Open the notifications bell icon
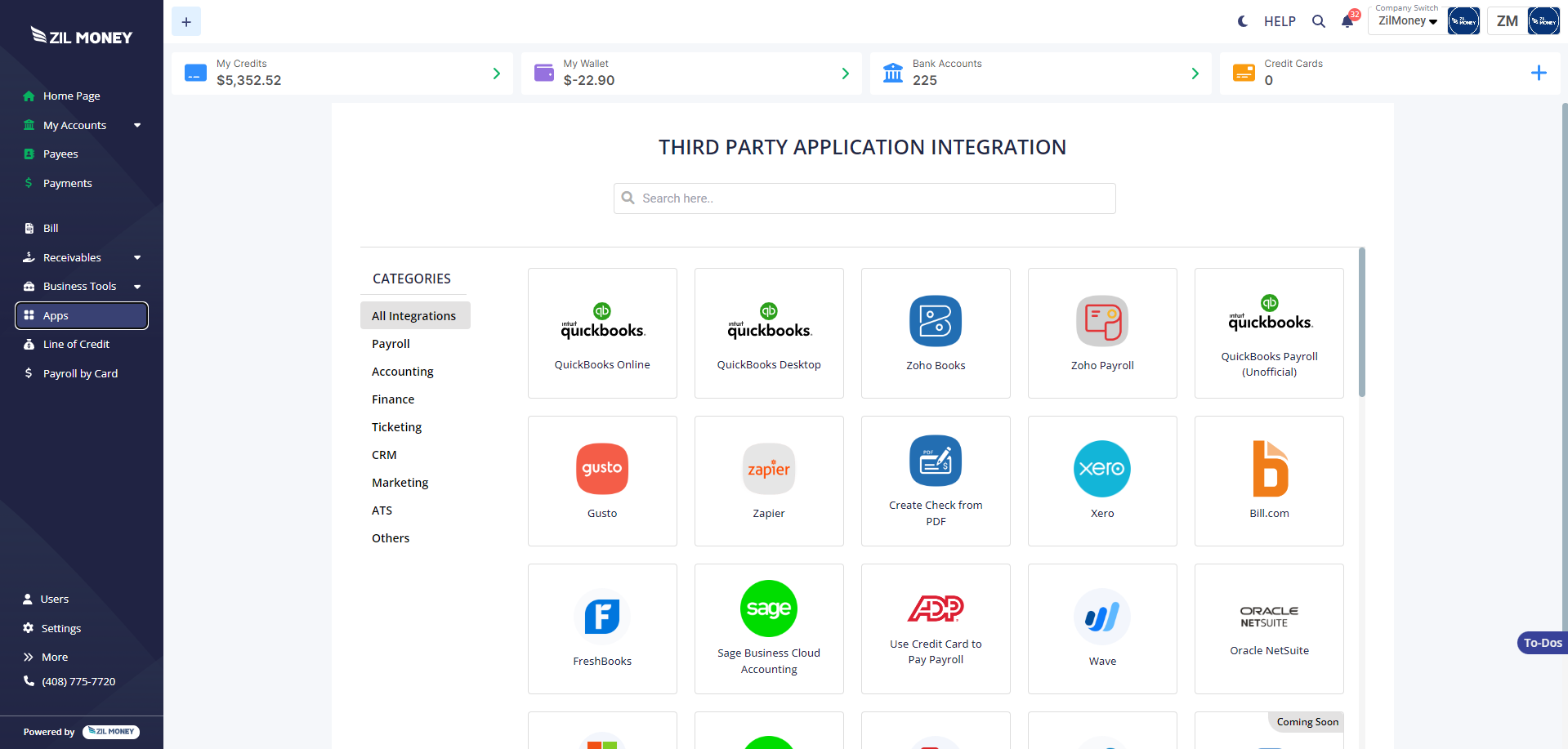1568x749 pixels. click(1347, 22)
